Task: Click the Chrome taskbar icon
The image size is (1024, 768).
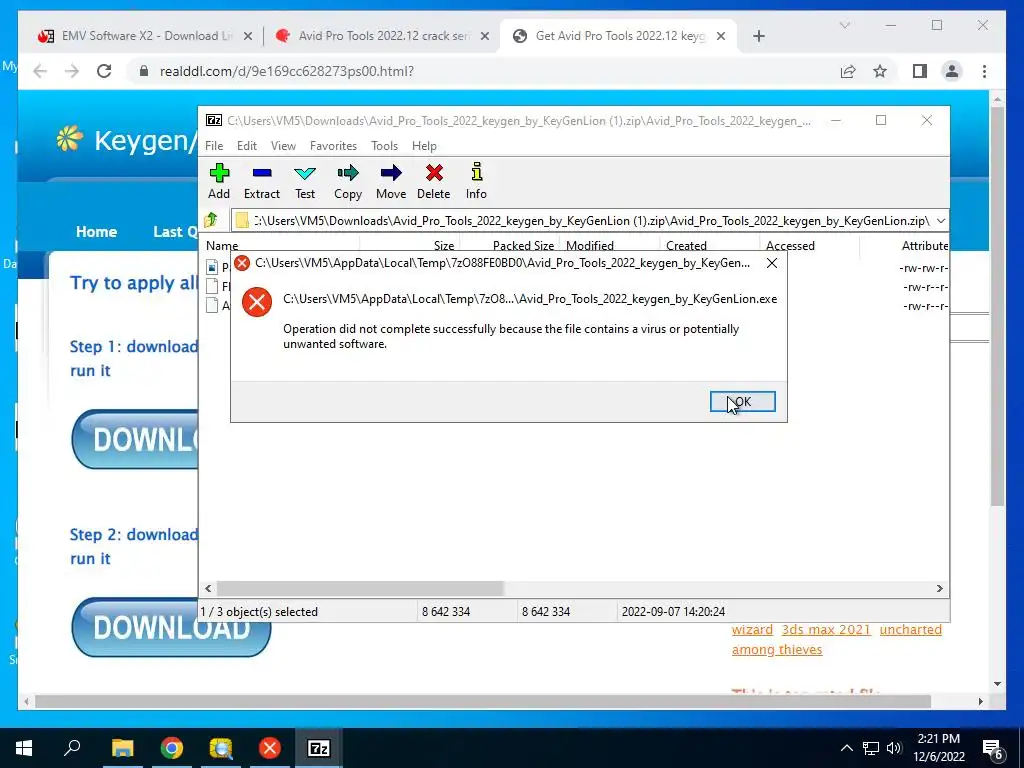Action: tap(171, 748)
